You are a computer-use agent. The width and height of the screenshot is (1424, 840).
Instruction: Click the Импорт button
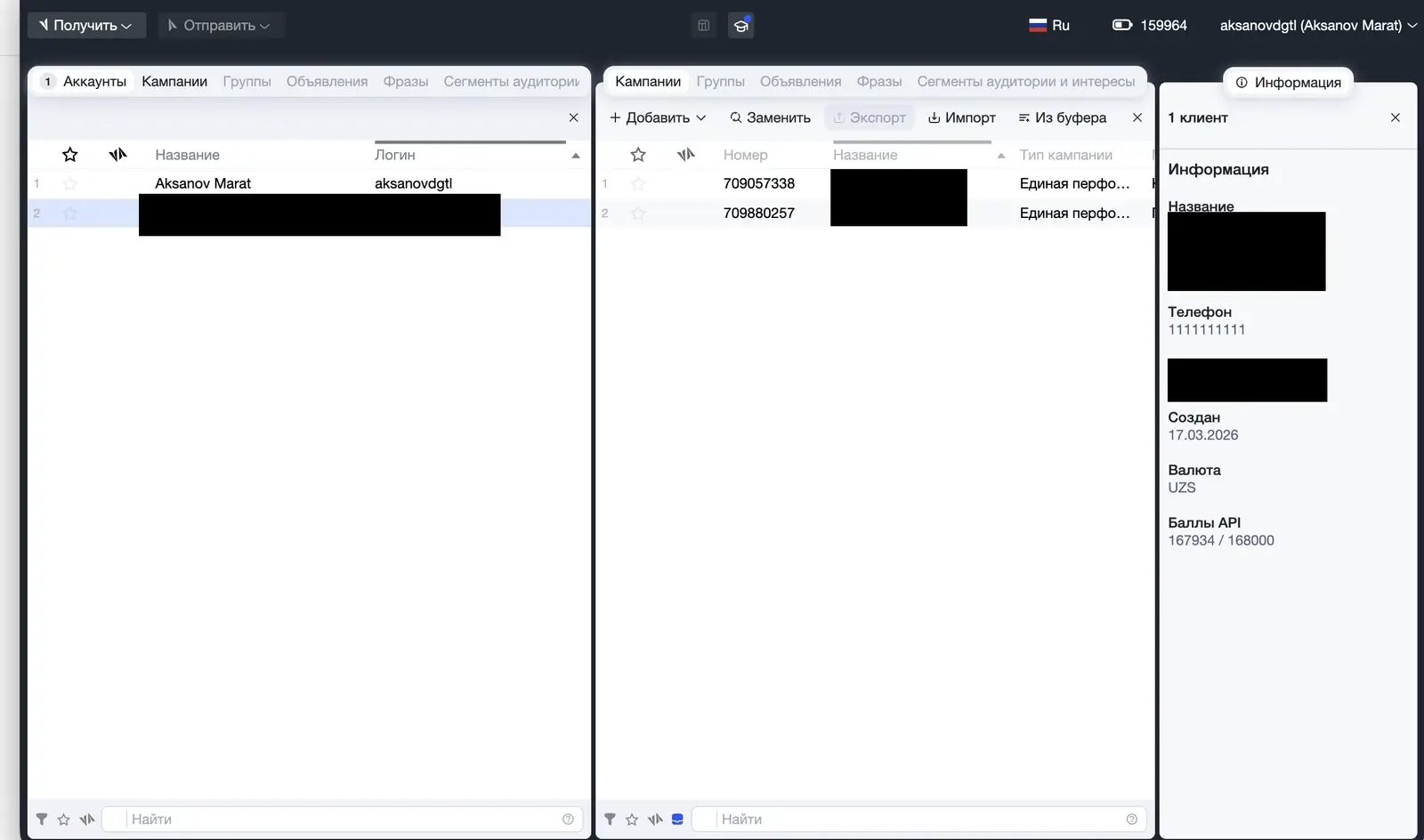[961, 117]
